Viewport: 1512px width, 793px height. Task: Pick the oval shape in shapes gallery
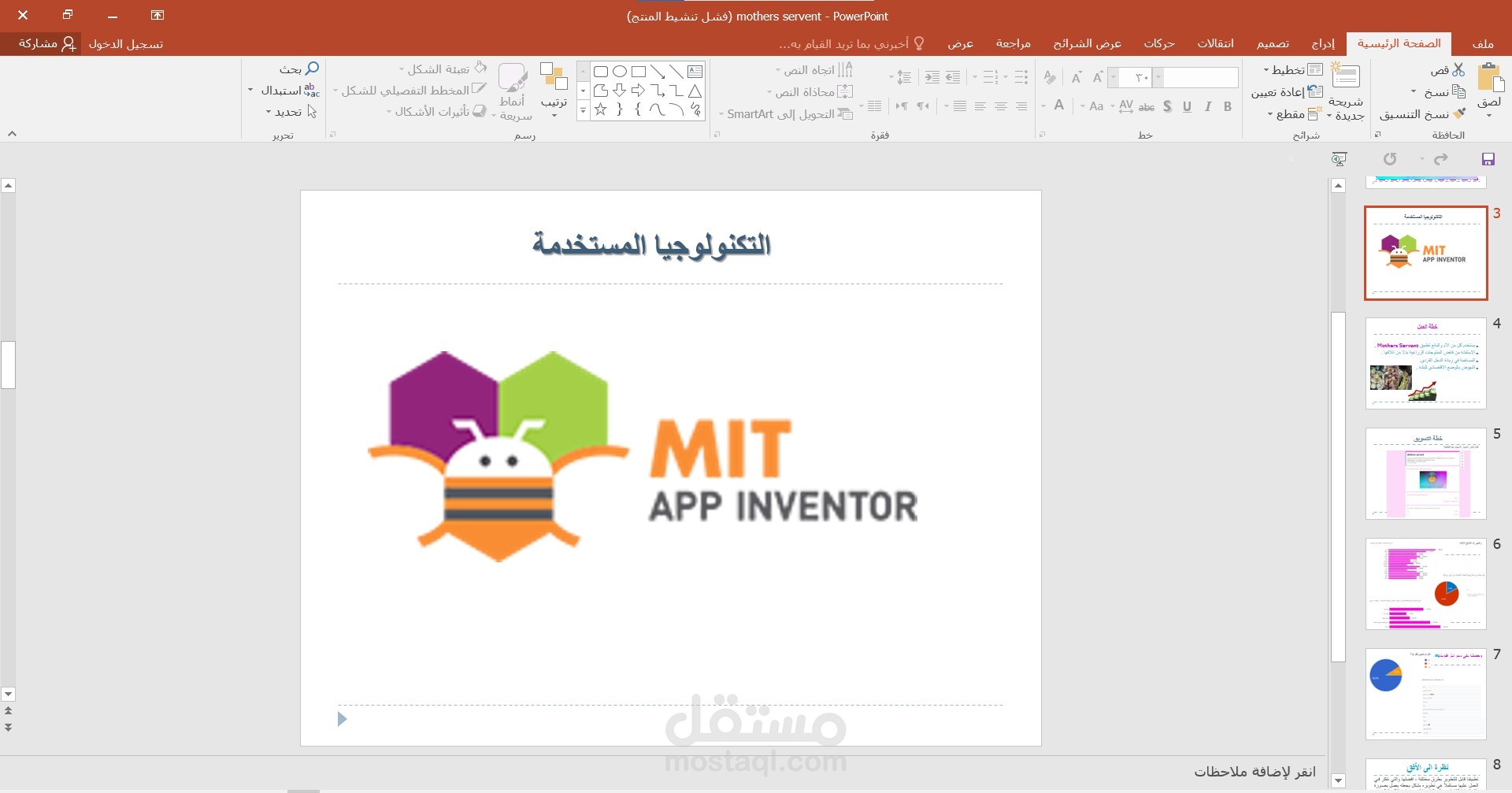[620, 71]
